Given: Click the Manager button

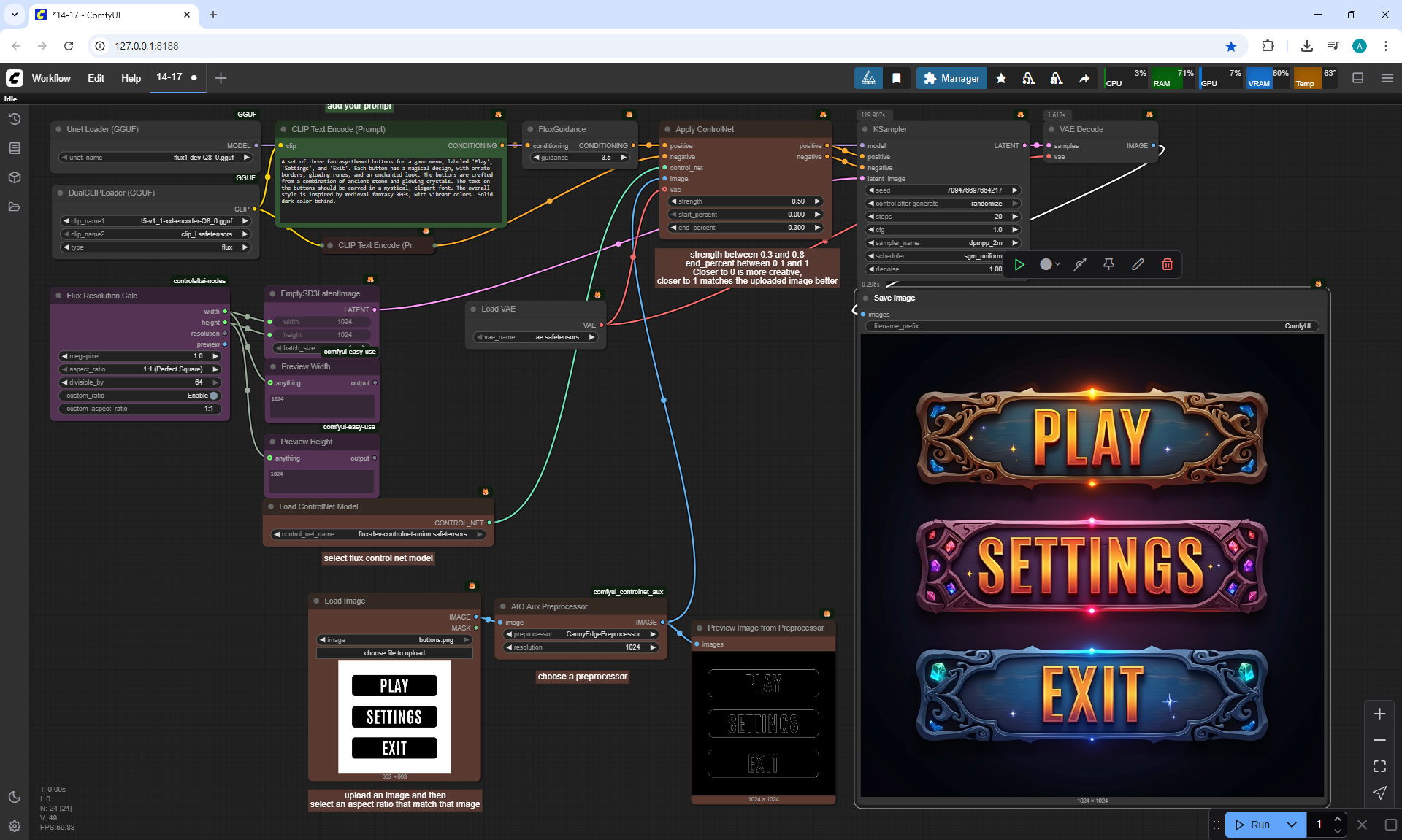Looking at the screenshot, I should [951, 78].
